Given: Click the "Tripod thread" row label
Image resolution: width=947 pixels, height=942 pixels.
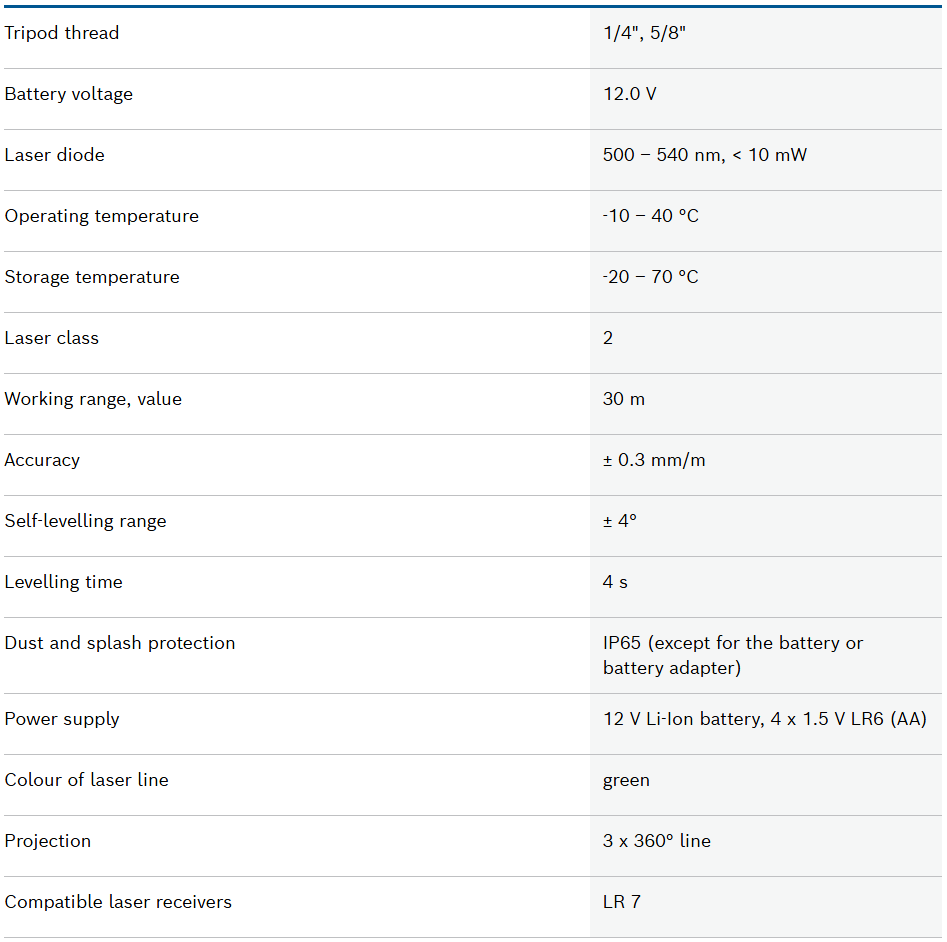Looking at the screenshot, I should [62, 33].
